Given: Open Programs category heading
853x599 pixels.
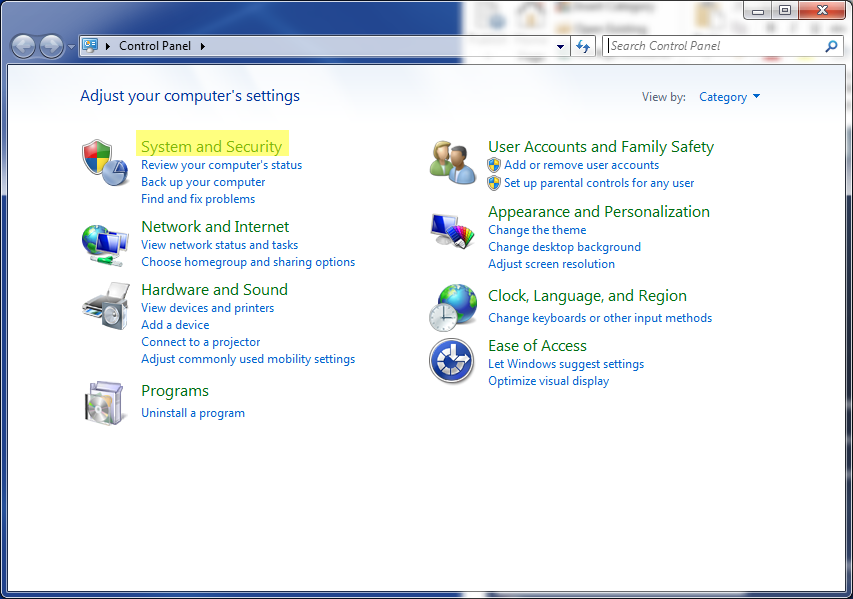Looking at the screenshot, I should coord(175,391).
